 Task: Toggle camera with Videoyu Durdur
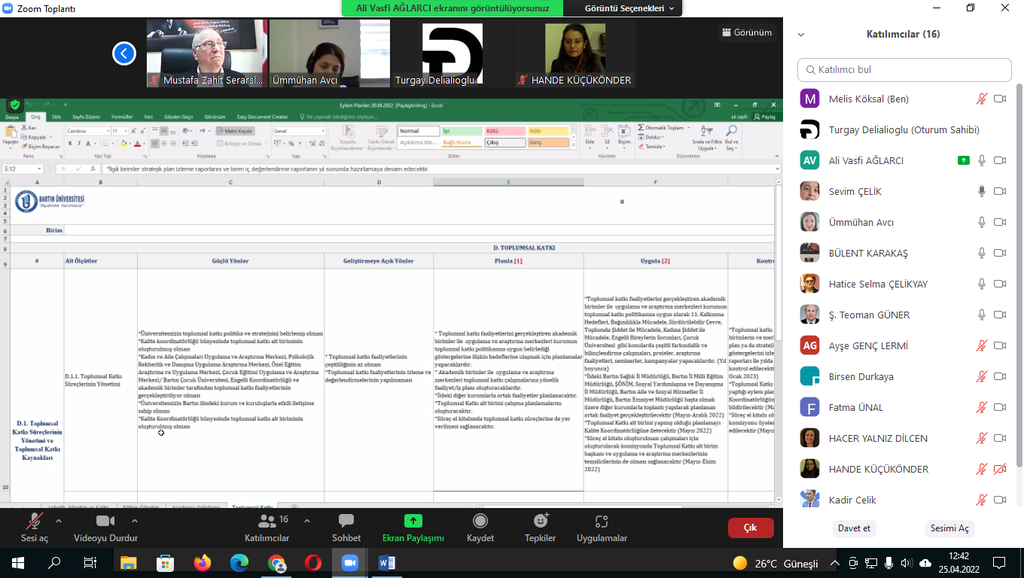(x=105, y=521)
